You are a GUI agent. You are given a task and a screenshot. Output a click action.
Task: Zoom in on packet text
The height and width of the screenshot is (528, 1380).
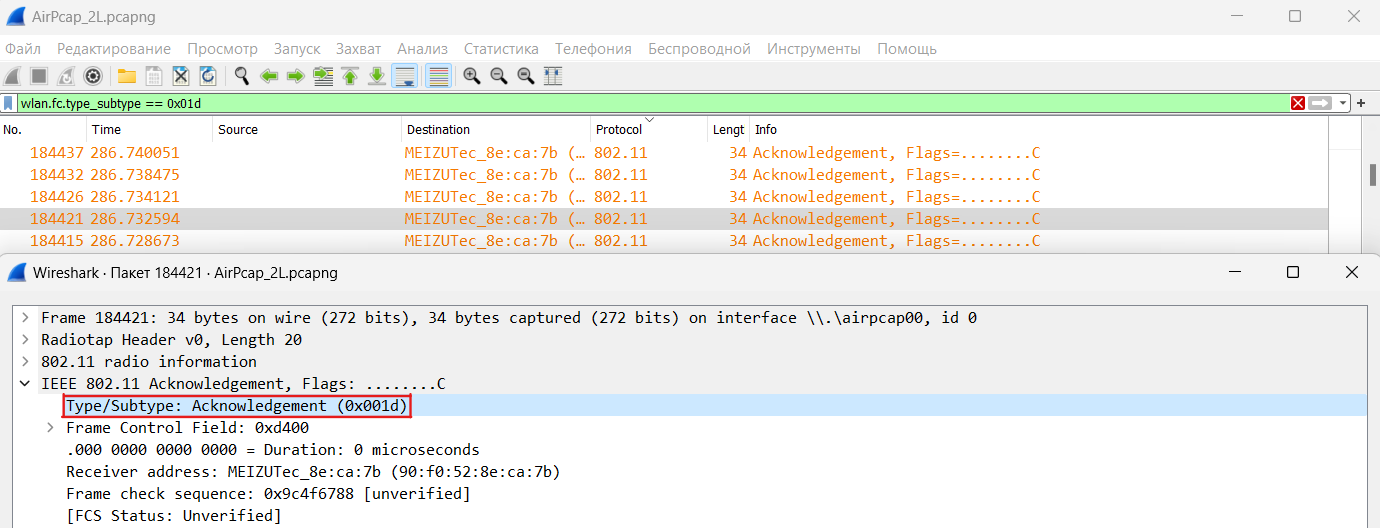tap(472, 76)
